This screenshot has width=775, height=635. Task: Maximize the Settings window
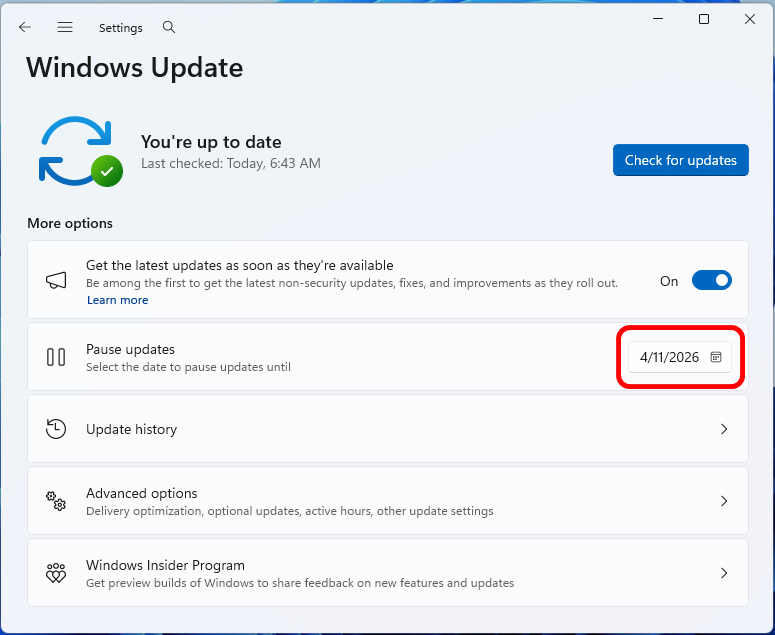tap(704, 19)
